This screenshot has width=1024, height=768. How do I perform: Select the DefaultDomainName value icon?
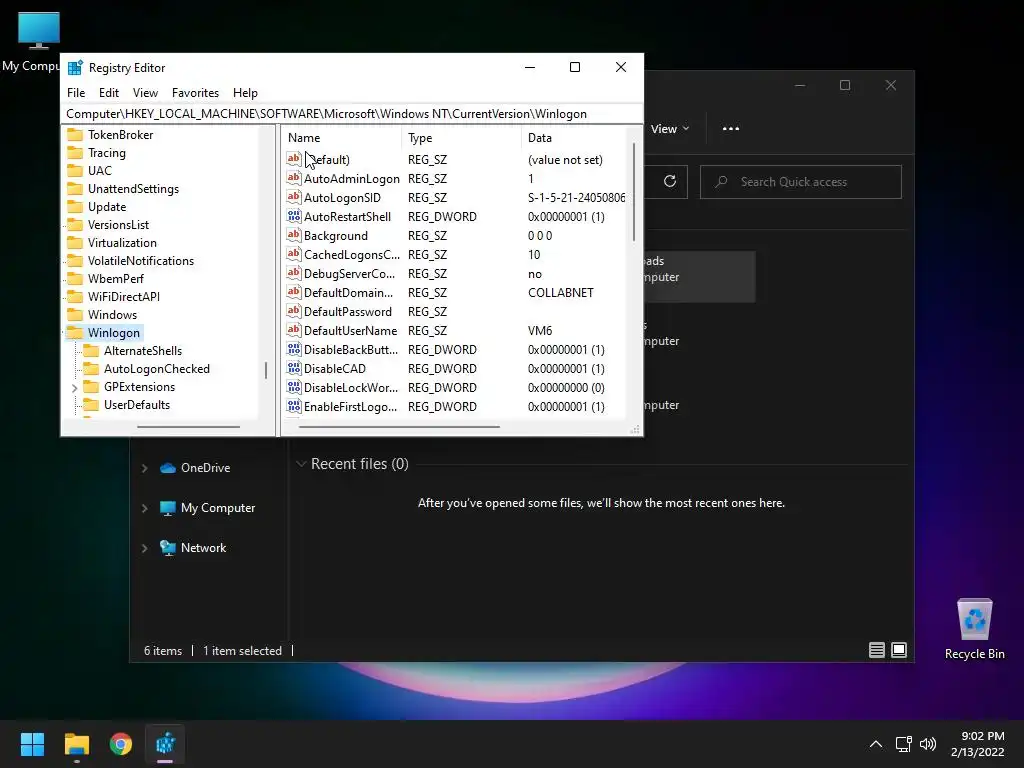[294, 291]
